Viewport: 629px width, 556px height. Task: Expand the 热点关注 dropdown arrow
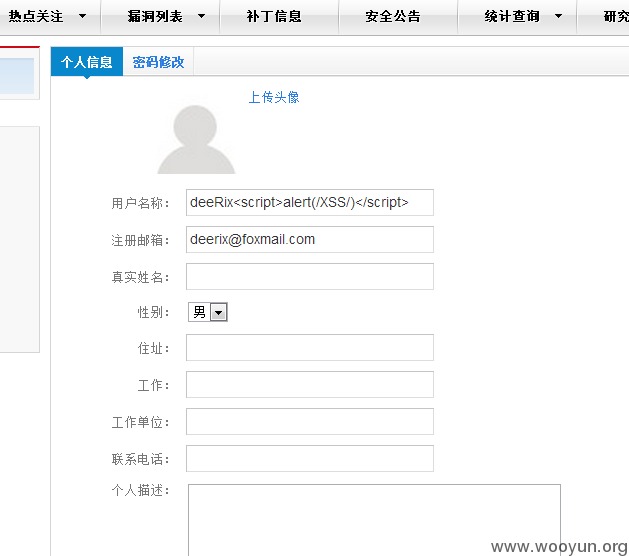coord(83,16)
